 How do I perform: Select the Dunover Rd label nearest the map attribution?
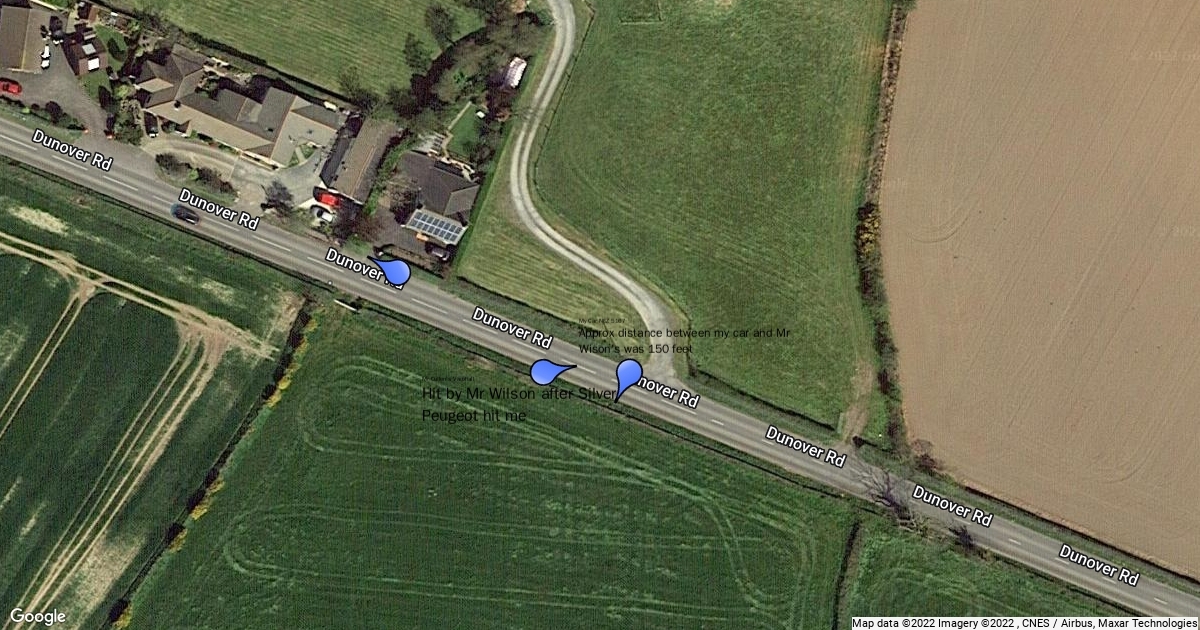click(x=1099, y=565)
